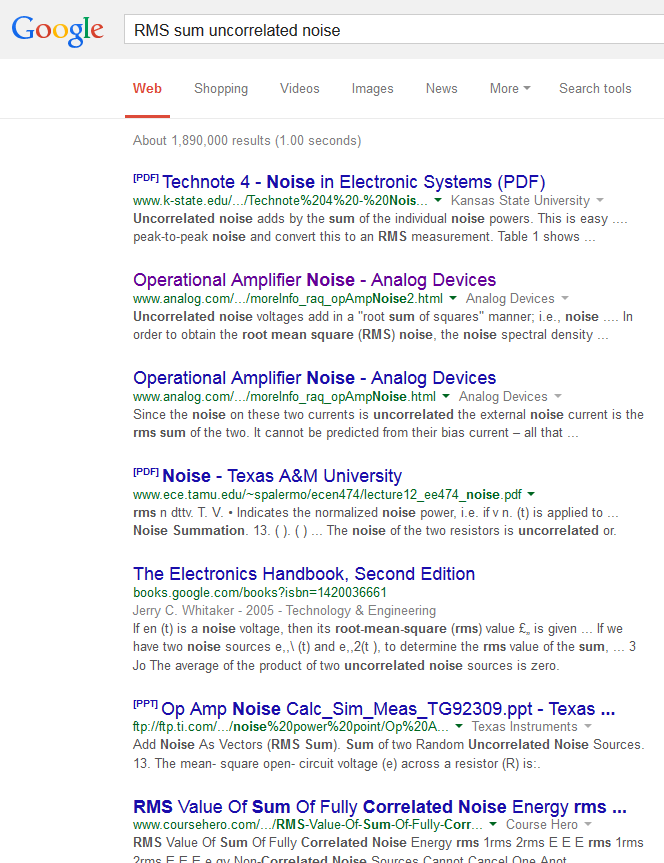664x863 pixels.
Task: Expand green arrow next to opAmpNoise2.html URL
Action: (453, 298)
